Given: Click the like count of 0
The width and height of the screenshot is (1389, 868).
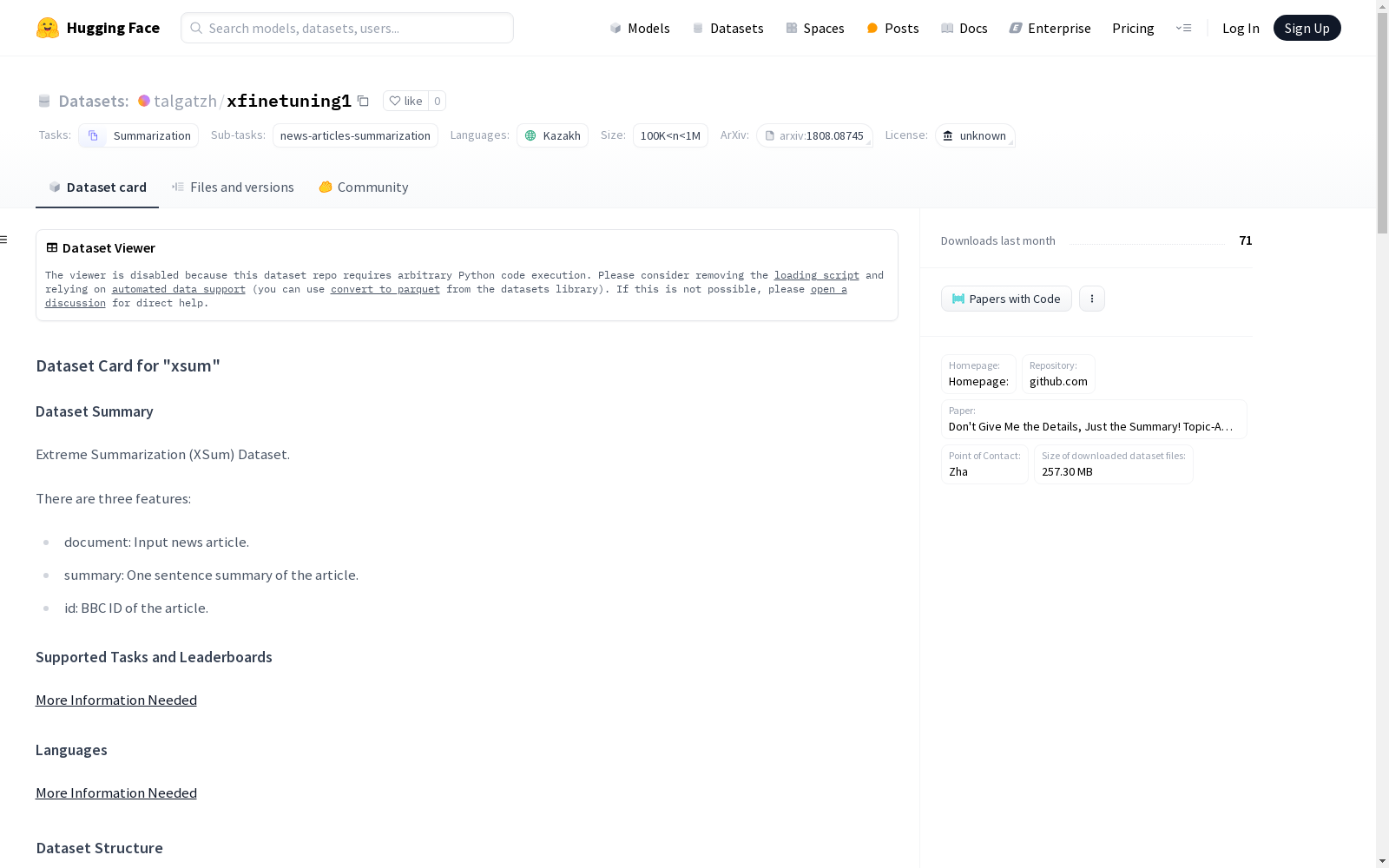Looking at the screenshot, I should click(437, 101).
